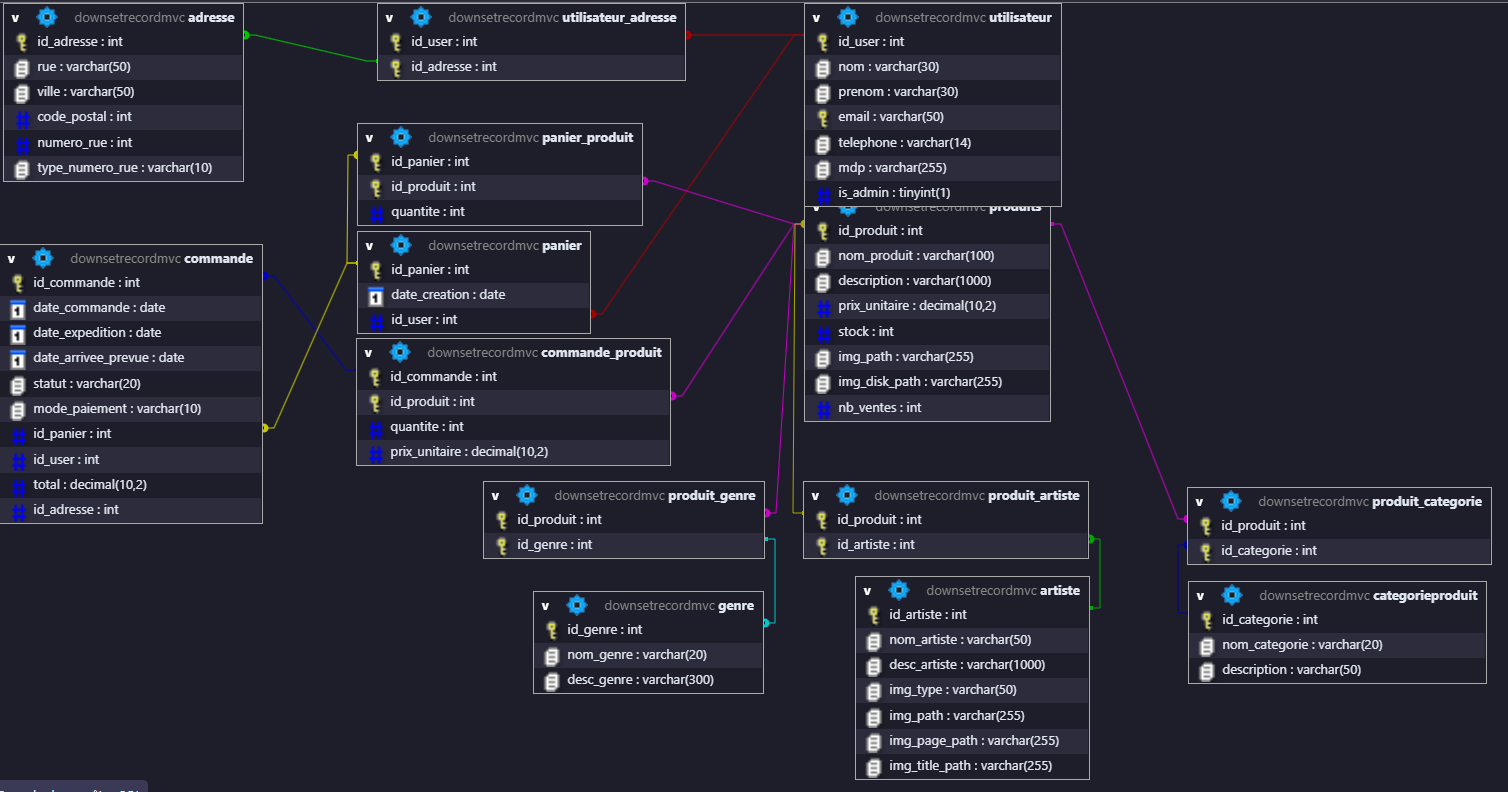Hide columns of the produit_genre table

coord(496,495)
